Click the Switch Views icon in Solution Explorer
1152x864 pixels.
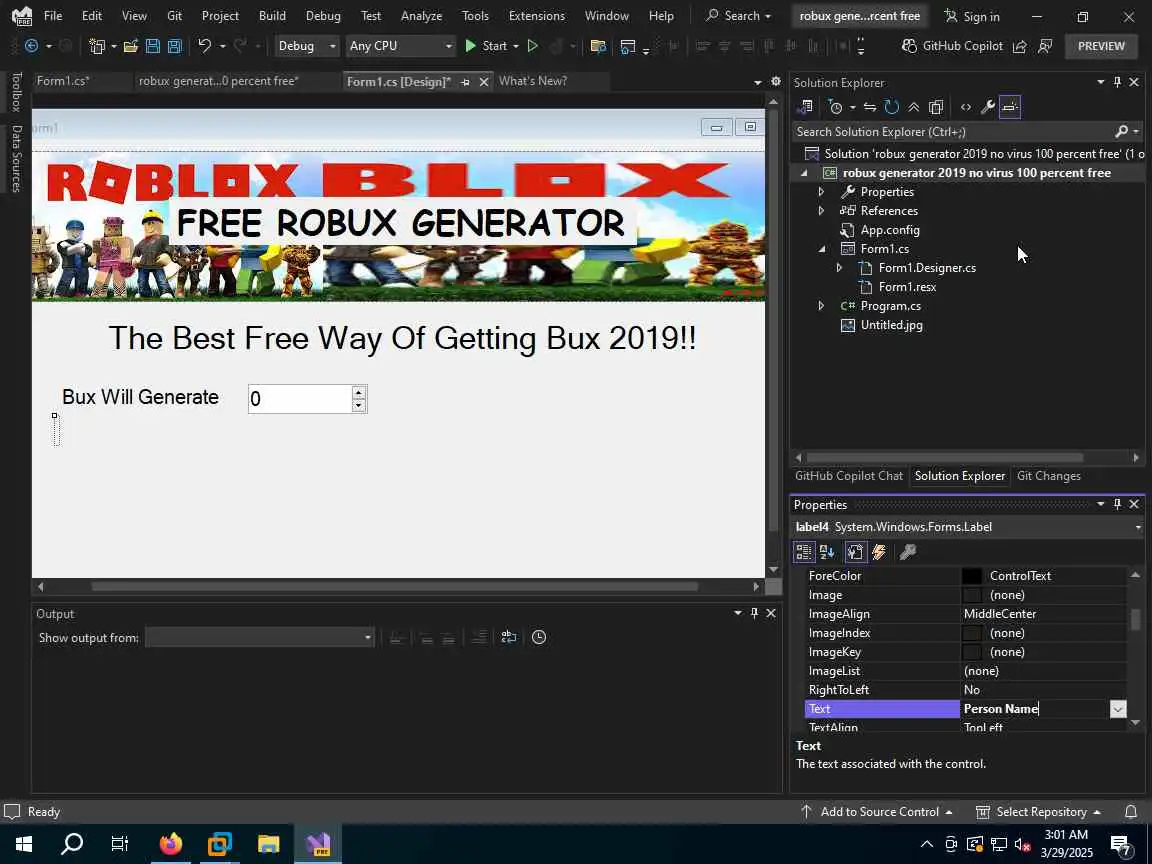tap(804, 107)
